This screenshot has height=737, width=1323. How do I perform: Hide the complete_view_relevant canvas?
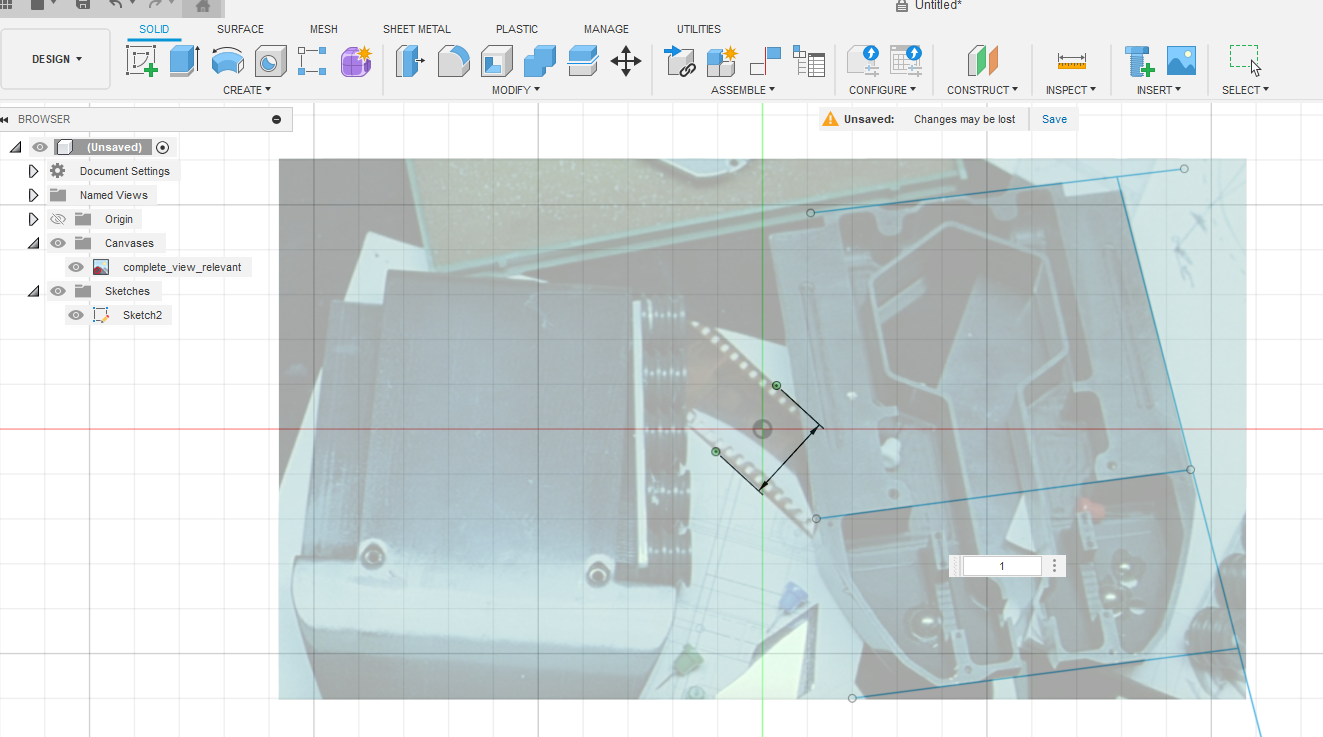pyautogui.click(x=76, y=267)
